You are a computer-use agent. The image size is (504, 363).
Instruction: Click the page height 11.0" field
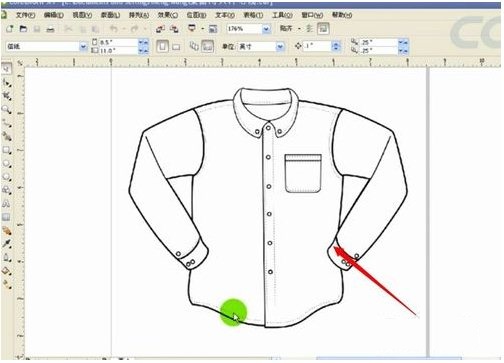[x=118, y=51]
